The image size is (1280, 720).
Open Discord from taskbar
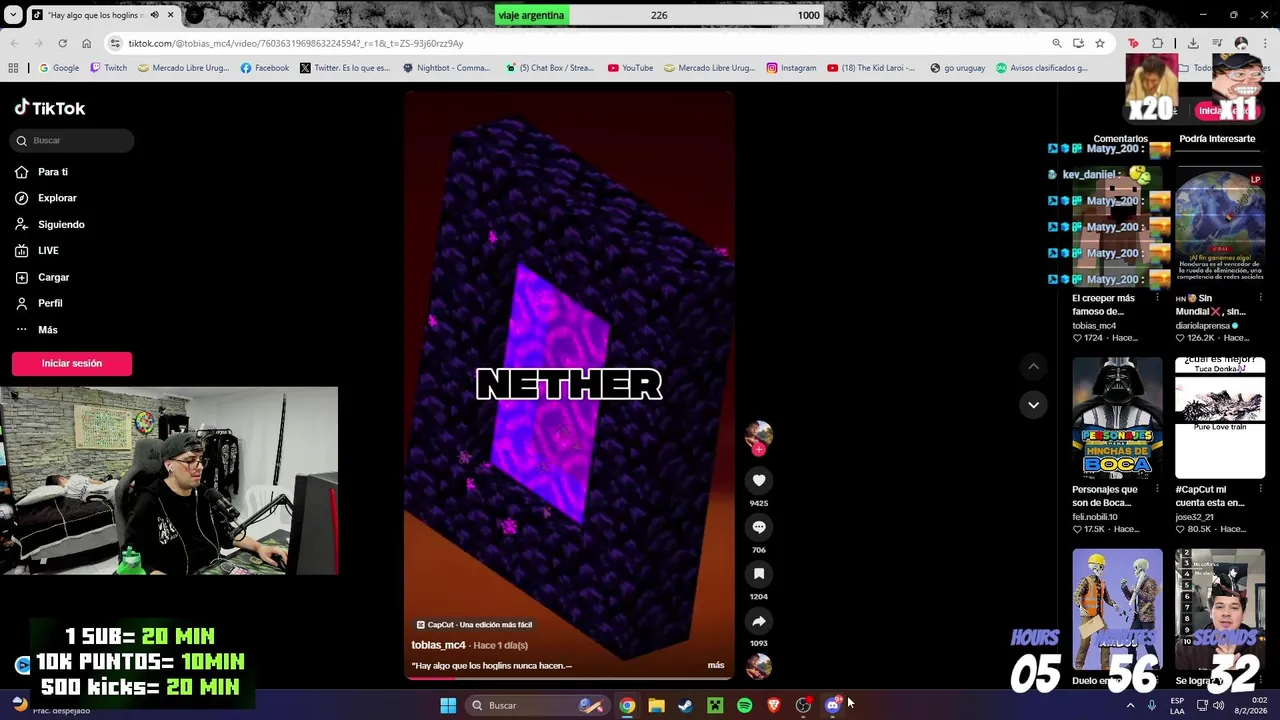tap(832, 705)
